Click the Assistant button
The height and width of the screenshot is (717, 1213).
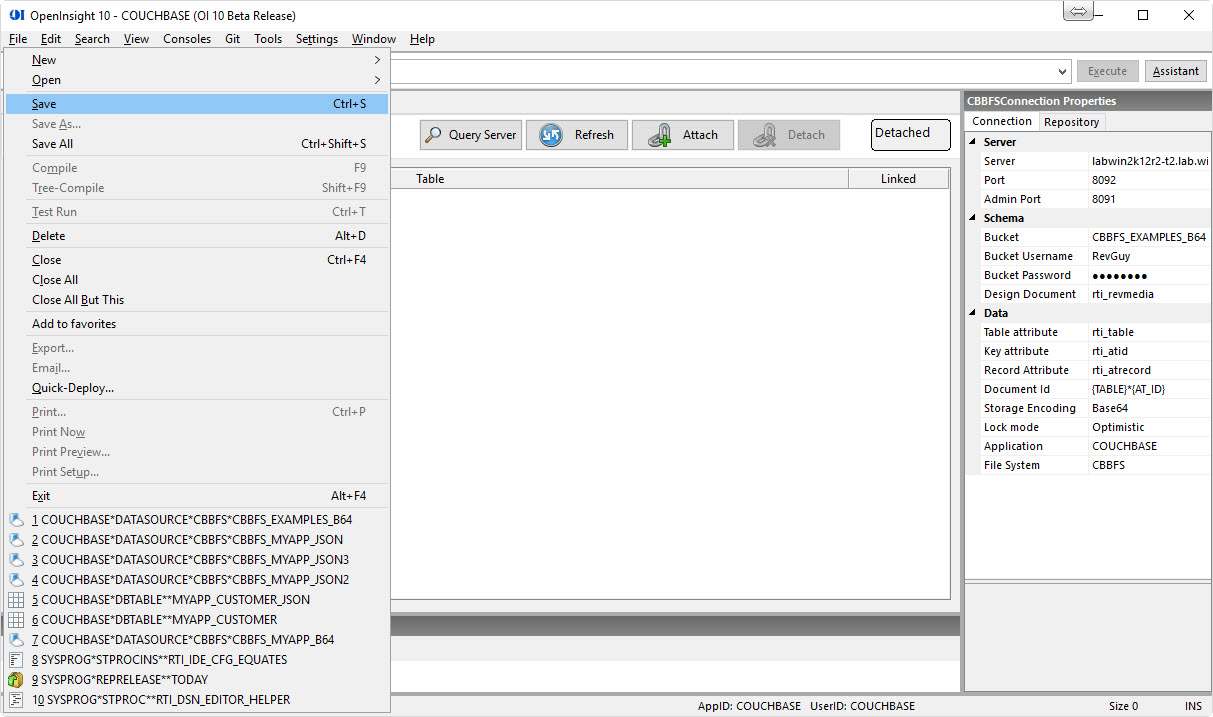click(x=1176, y=71)
